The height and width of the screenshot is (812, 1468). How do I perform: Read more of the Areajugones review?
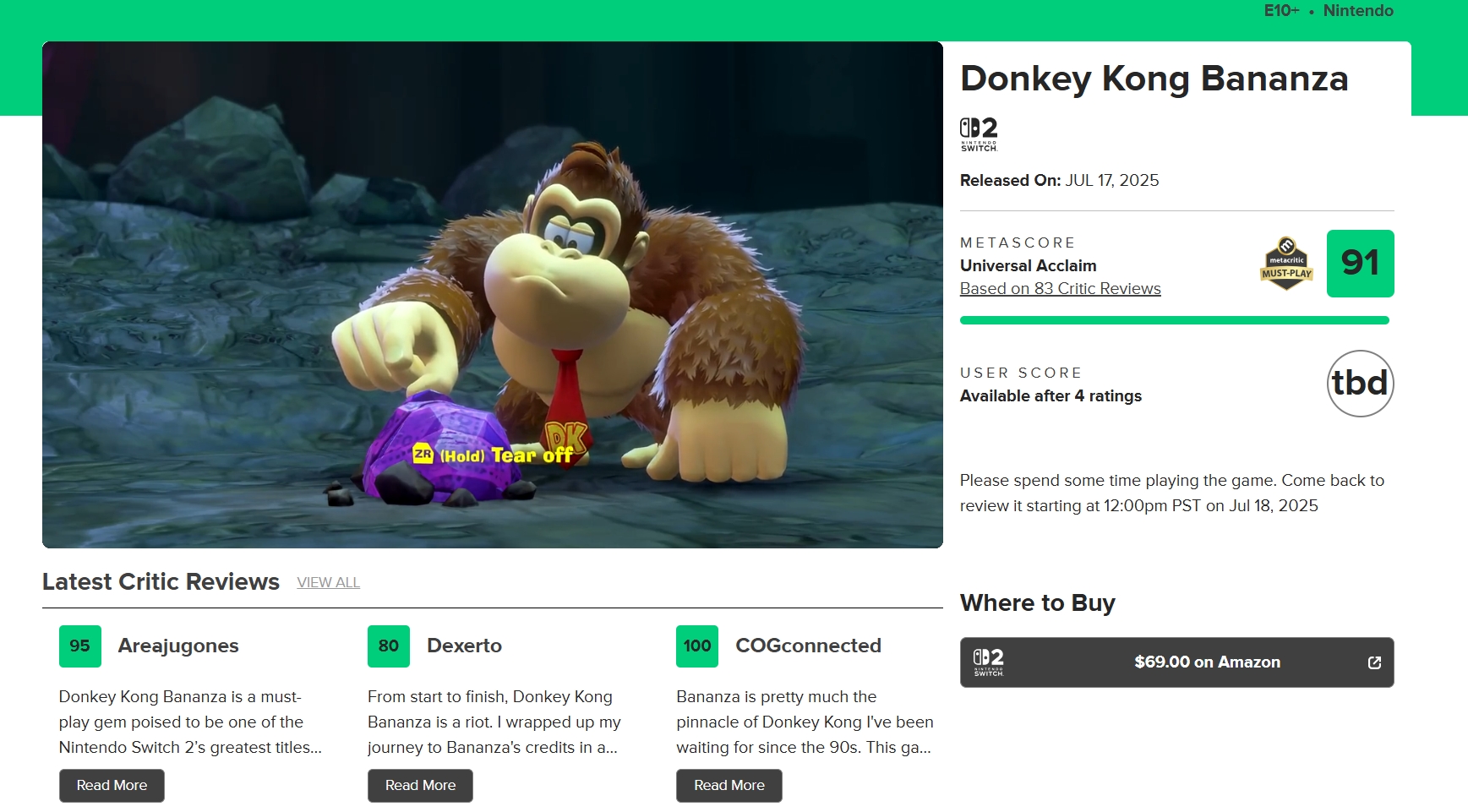[x=112, y=786]
